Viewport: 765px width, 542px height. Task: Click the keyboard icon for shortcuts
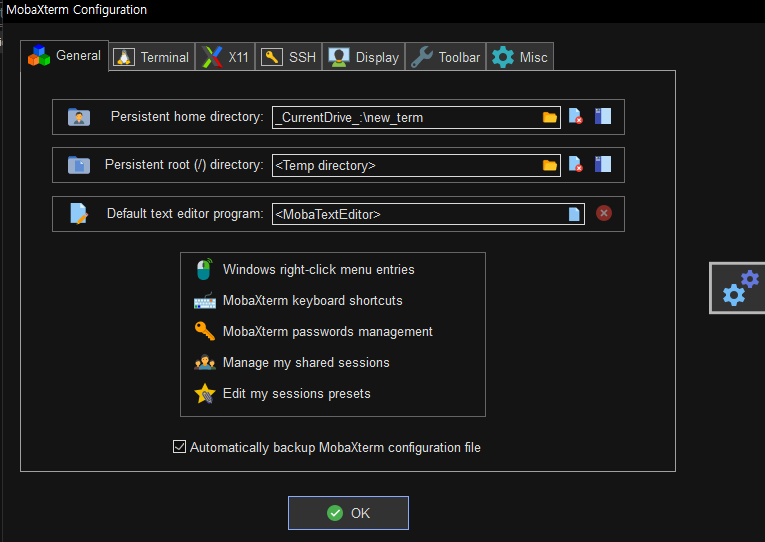point(205,301)
